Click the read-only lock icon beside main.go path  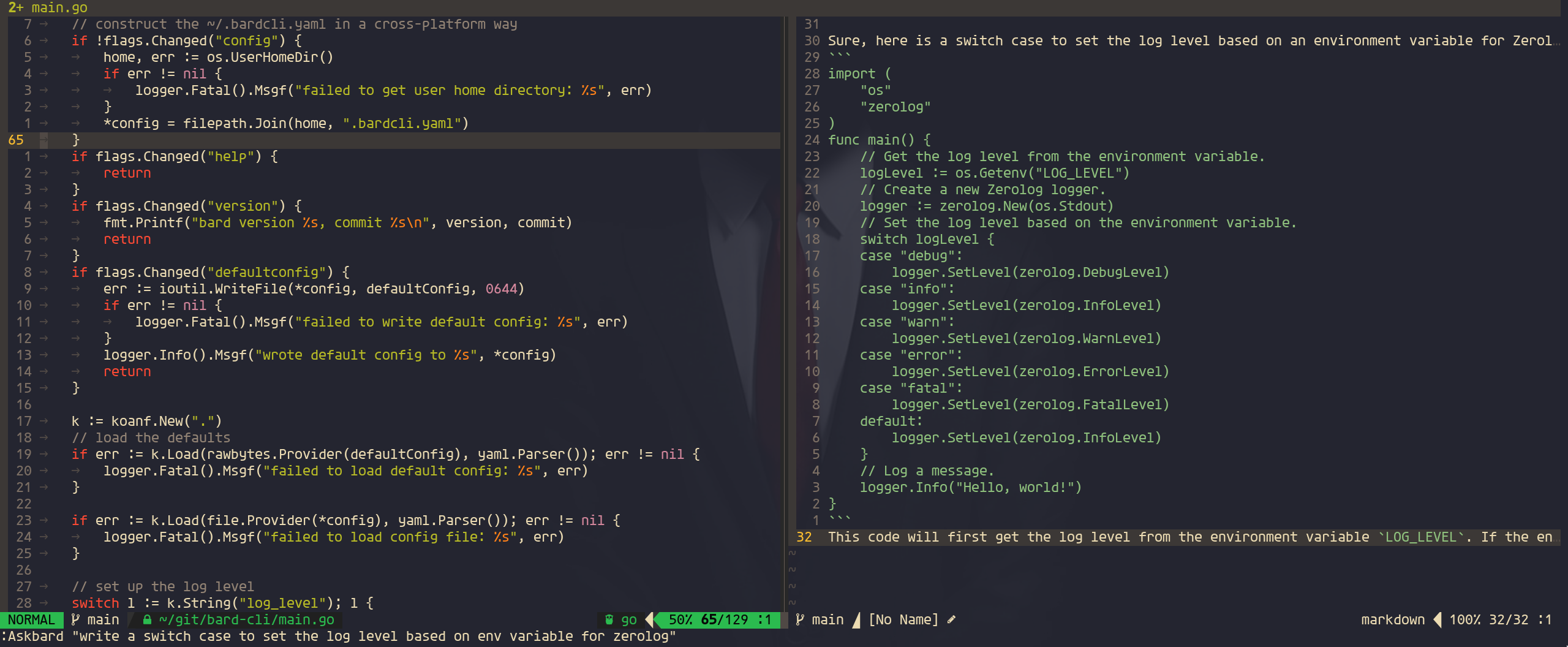pos(147,619)
